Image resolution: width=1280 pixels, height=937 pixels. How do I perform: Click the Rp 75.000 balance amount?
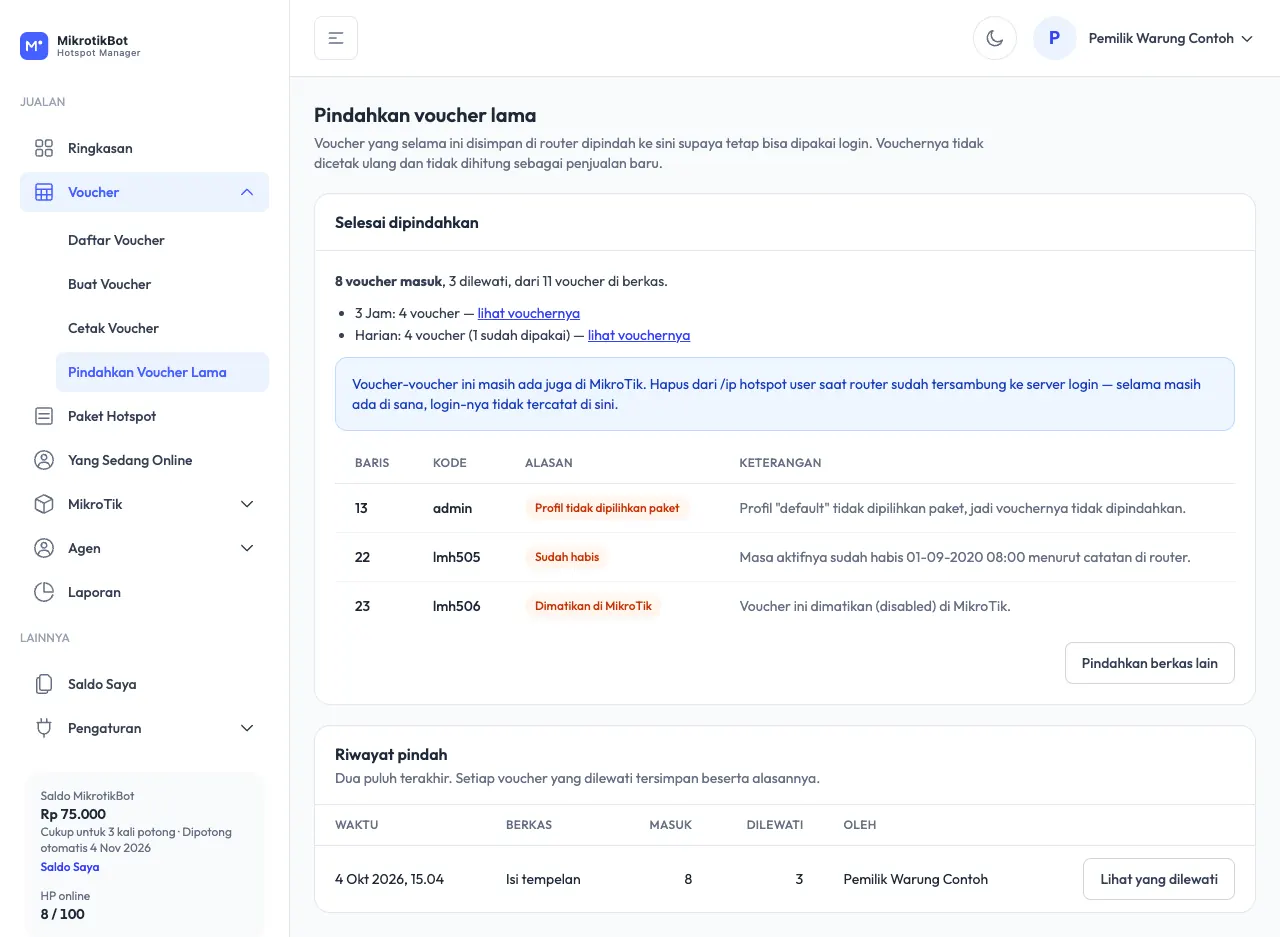click(x=73, y=814)
